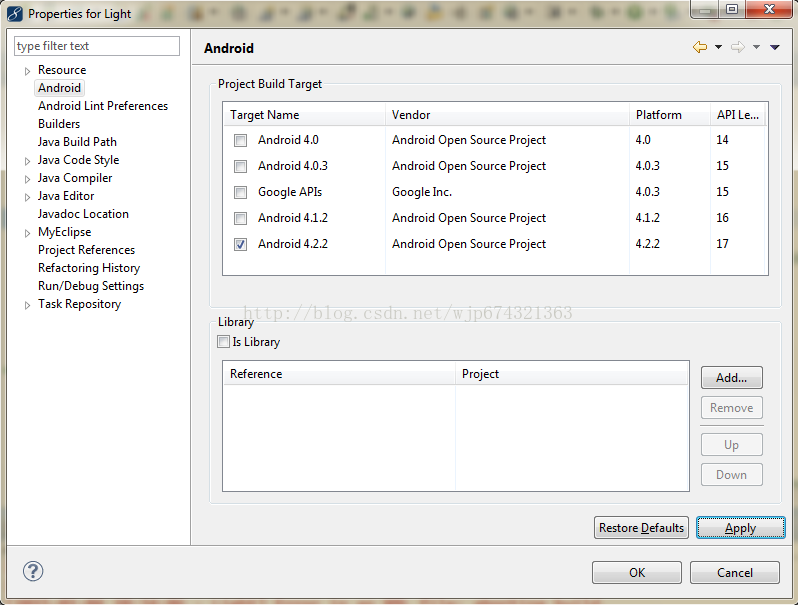Open Run/Debug Settings page

pyautogui.click(x=91, y=286)
